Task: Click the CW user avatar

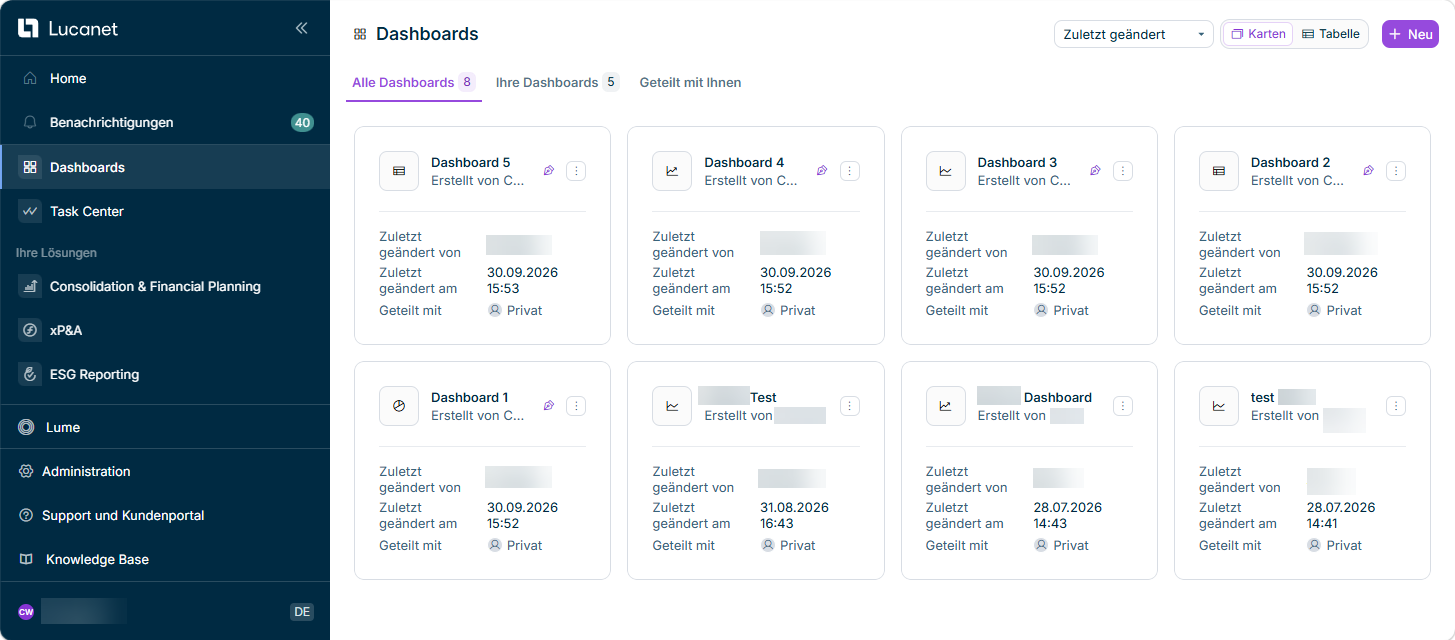Action: coord(26,611)
